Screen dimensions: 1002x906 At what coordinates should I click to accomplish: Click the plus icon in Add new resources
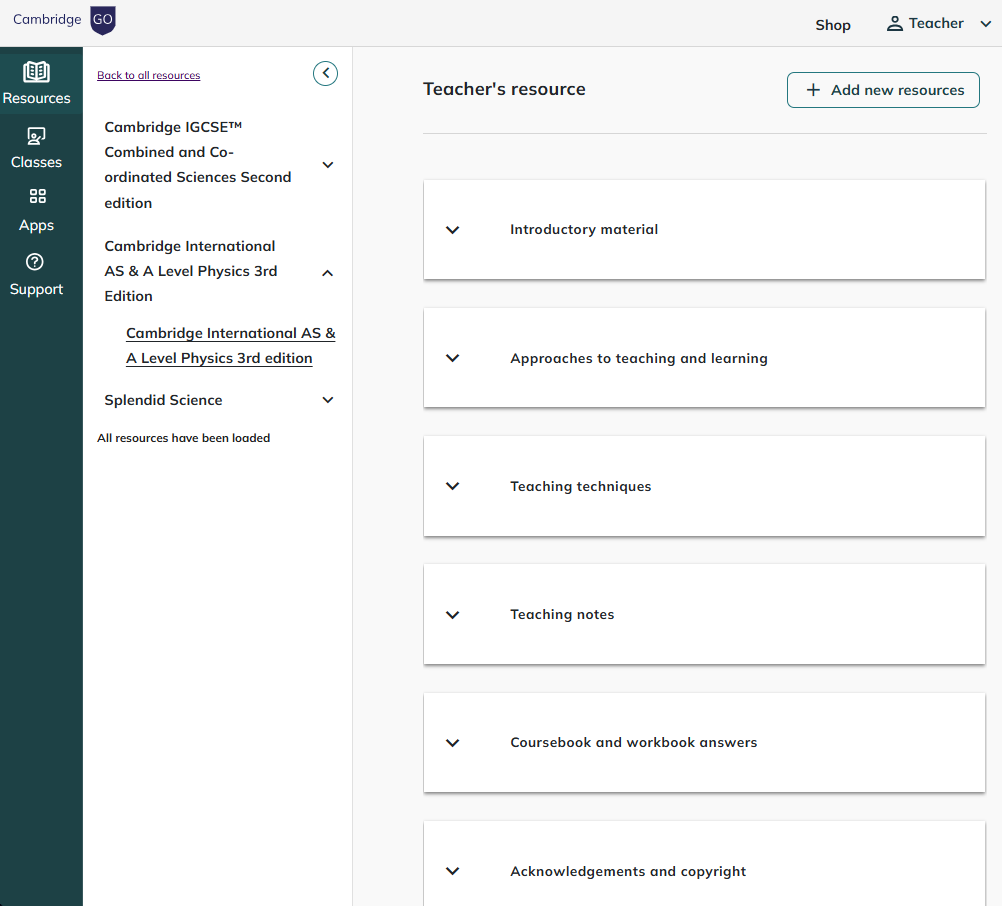(x=813, y=90)
